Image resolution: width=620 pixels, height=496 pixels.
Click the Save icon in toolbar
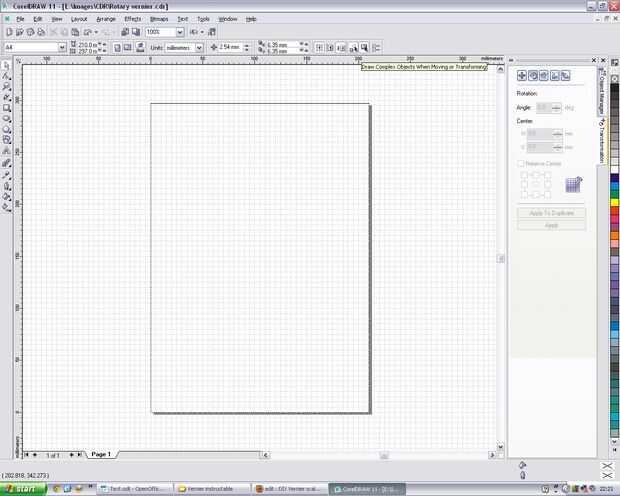[x=30, y=32]
